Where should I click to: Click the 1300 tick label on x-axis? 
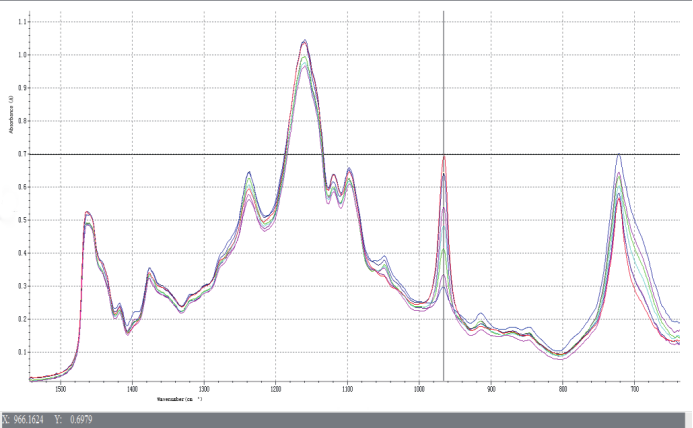[204, 389]
